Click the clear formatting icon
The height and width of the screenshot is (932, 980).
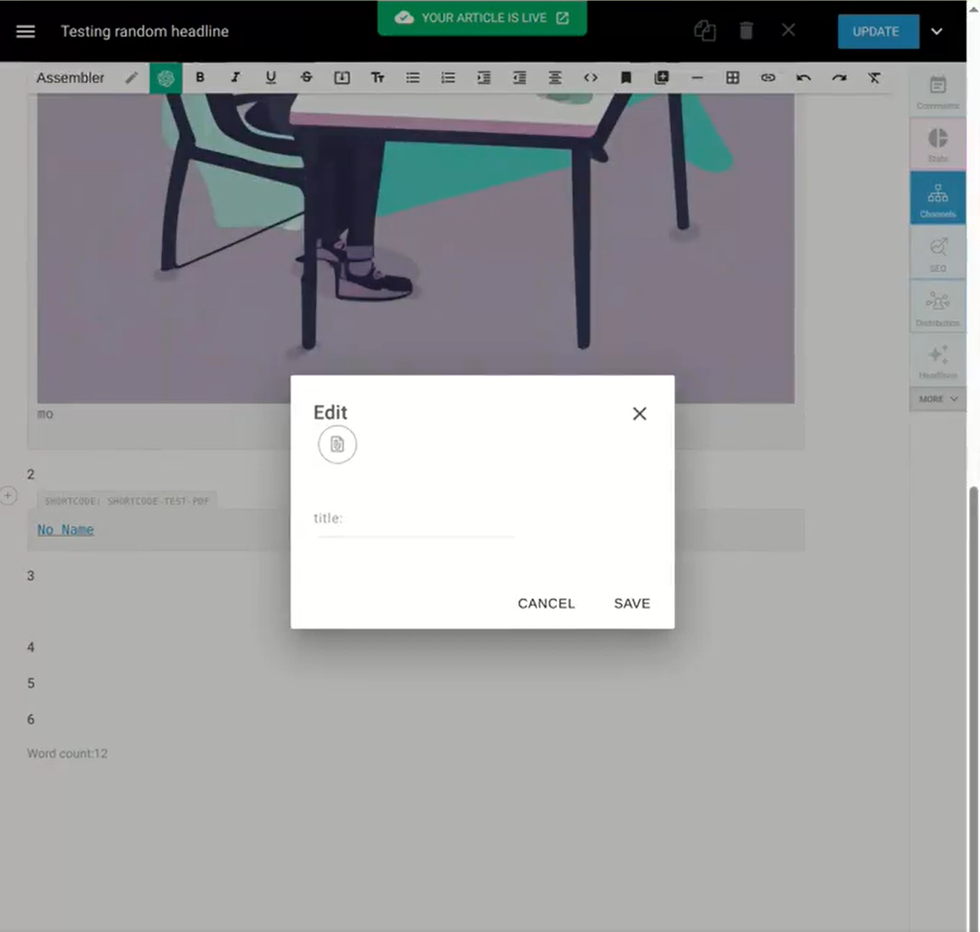(874, 78)
